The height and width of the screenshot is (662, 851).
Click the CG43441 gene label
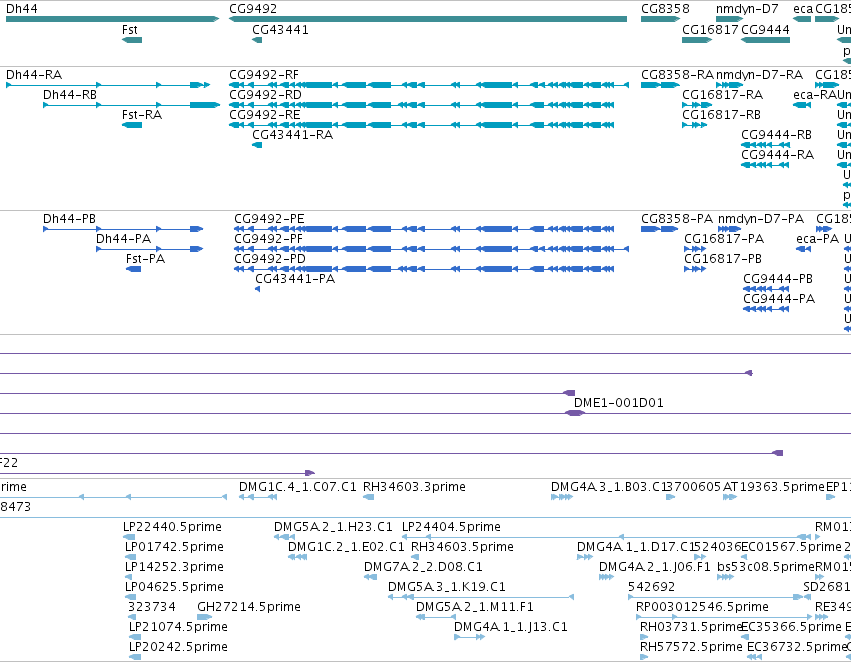point(280,30)
